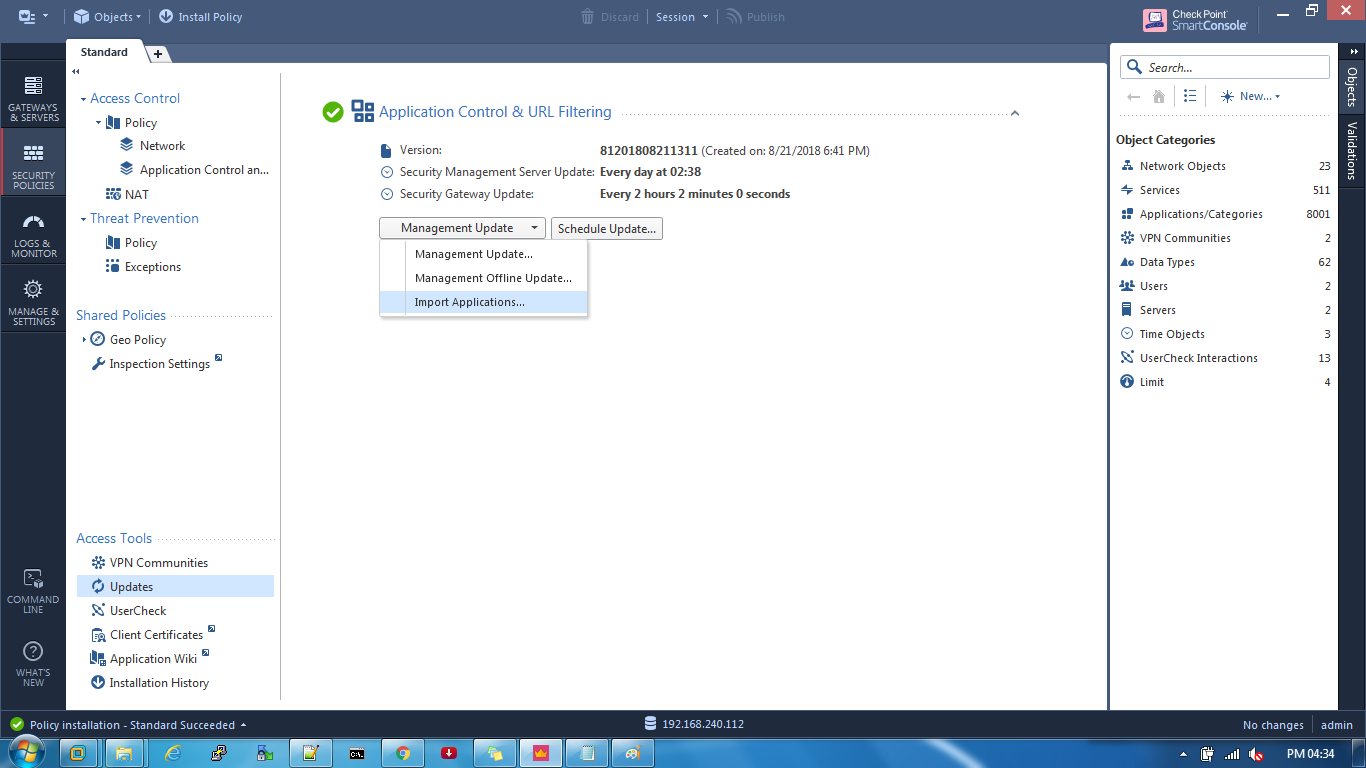This screenshot has height=768, width=1366.
Task: Open the Command Line tool
Action: click(33, 590)
